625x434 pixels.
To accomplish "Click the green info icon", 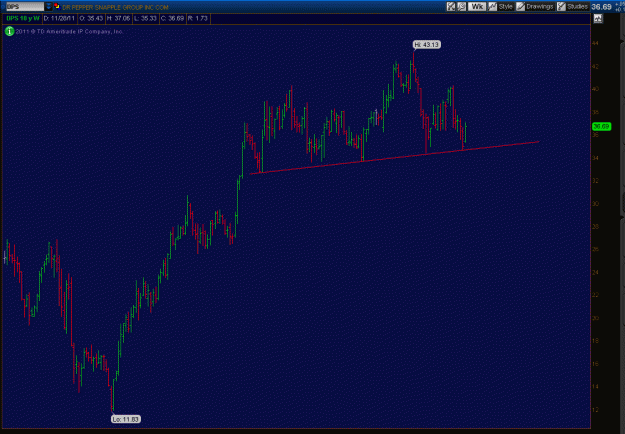I will pyautogui.click(x=9, y=31).
